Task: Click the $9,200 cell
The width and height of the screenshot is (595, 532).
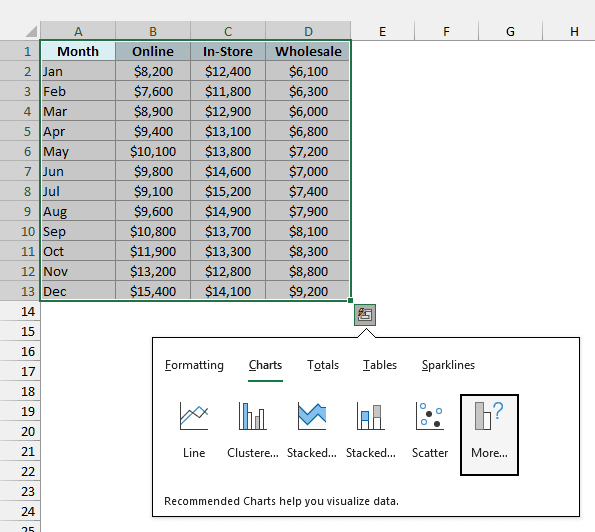Action: [x=308, y=291]
